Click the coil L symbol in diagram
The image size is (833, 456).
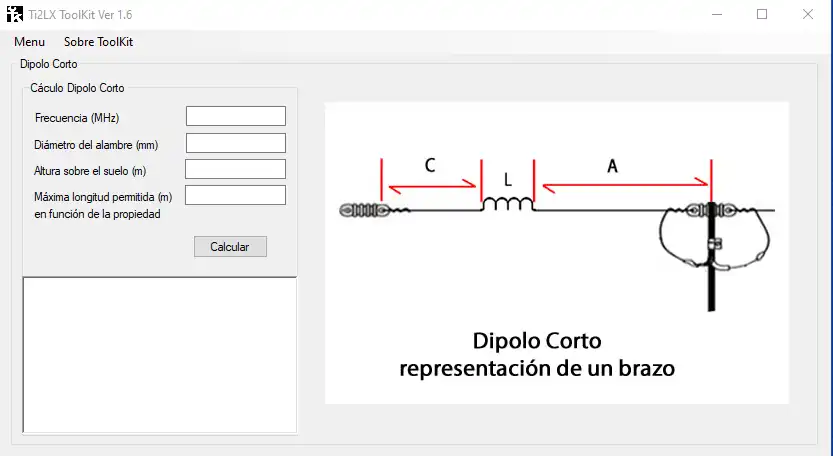click(x=507, y=204)
